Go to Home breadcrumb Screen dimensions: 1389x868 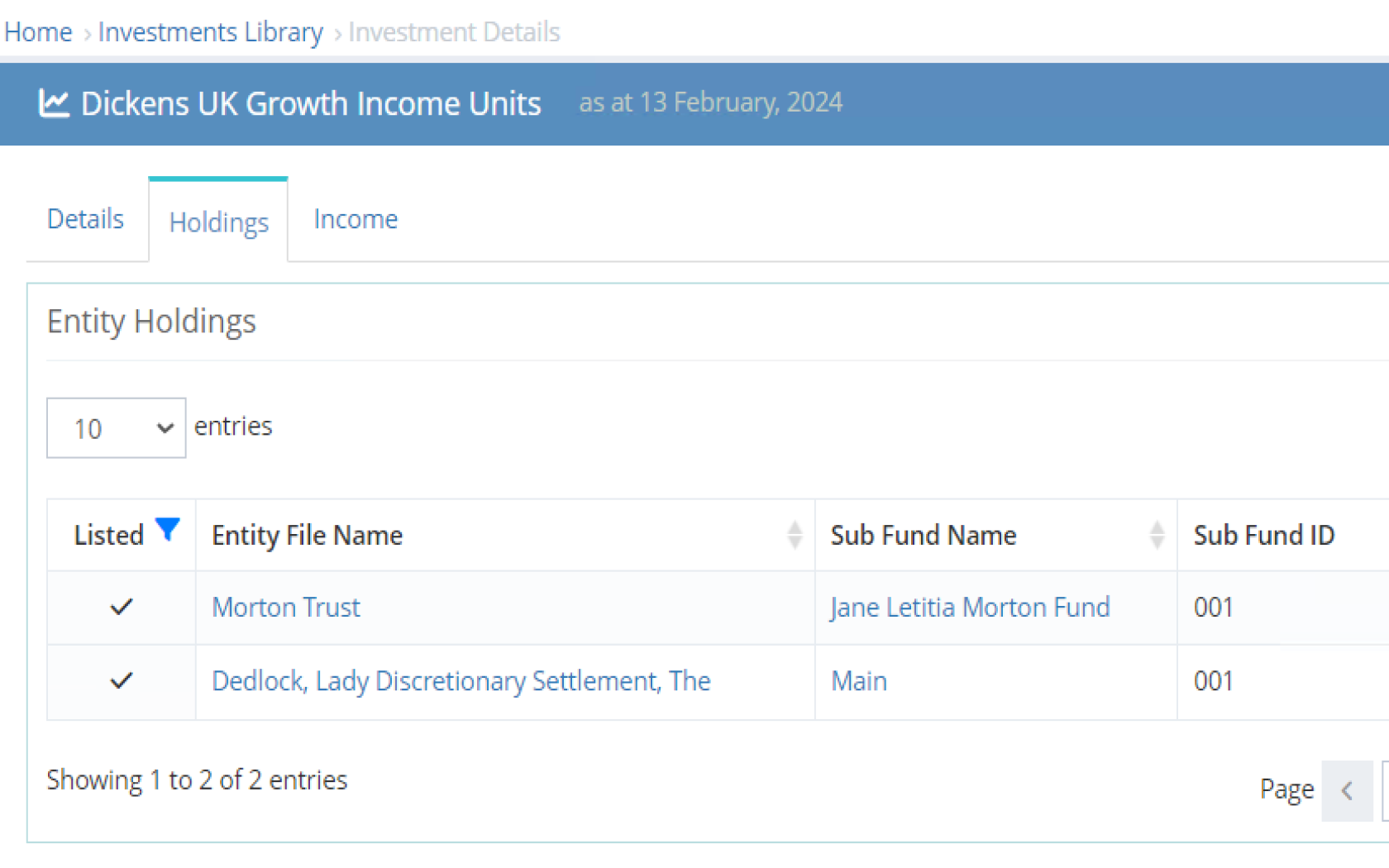click(38, 32)
